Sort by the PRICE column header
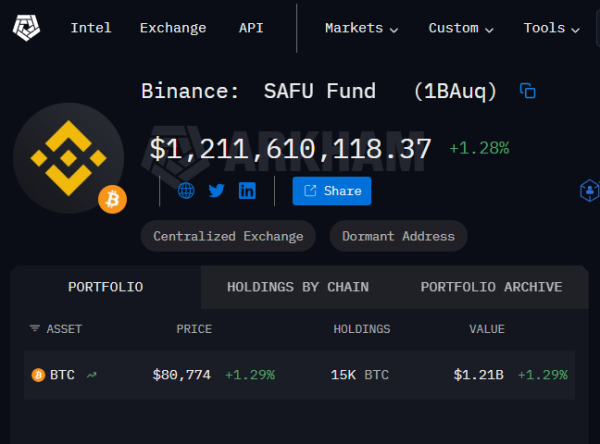The image size is (600, 444). 194,329
